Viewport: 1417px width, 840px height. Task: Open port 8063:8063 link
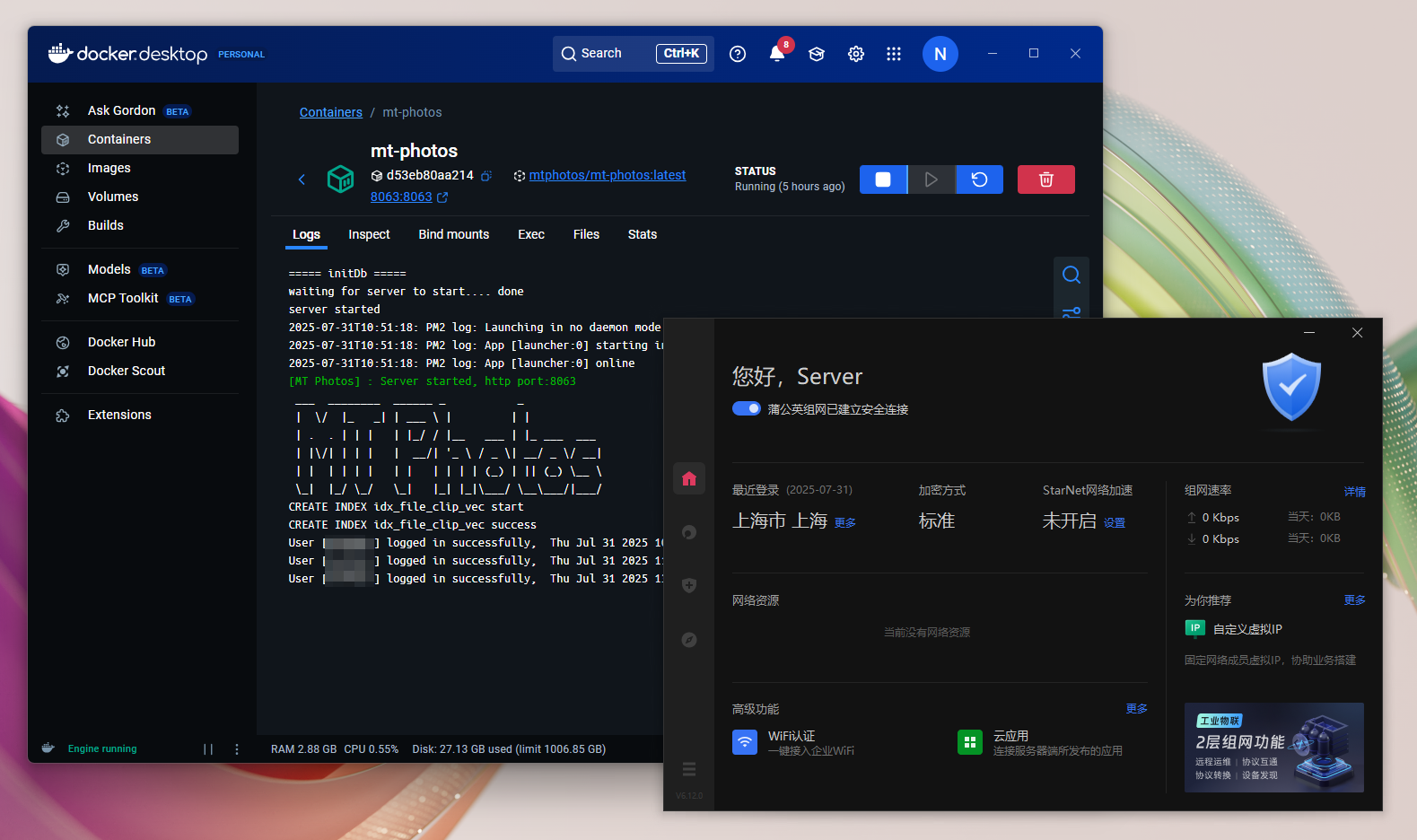pos(401,197)
